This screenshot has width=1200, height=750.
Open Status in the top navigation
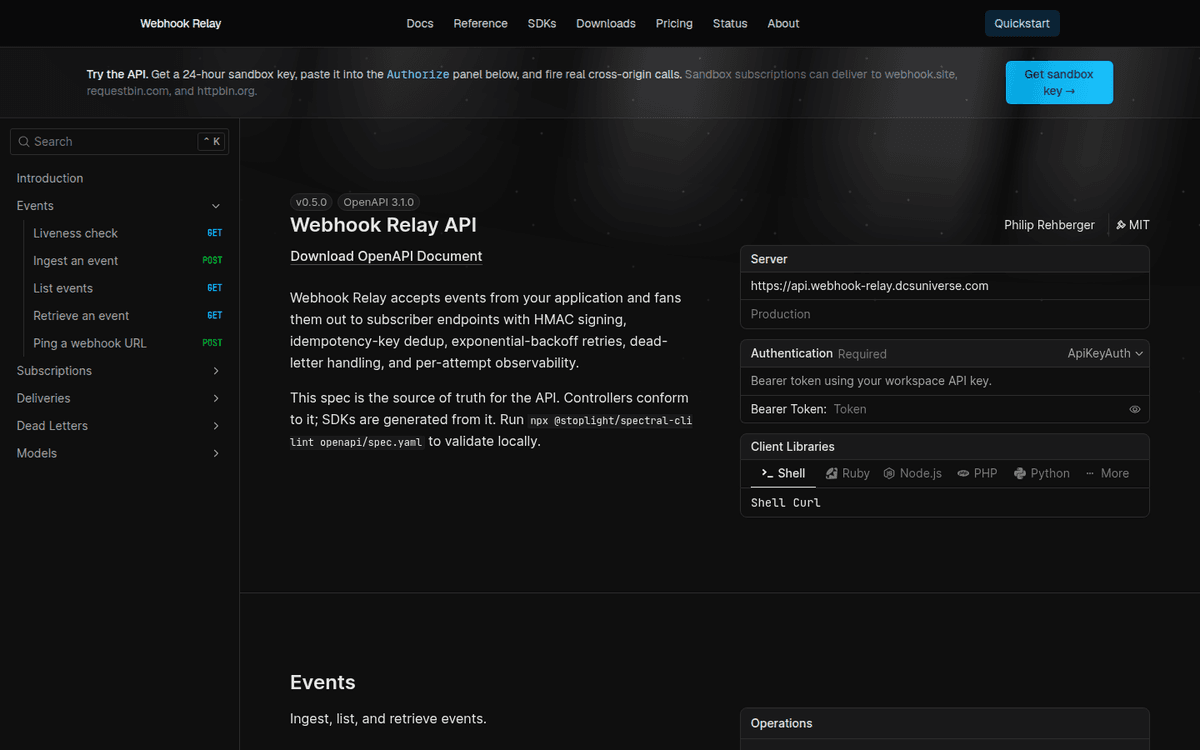(x=730, y=23)
